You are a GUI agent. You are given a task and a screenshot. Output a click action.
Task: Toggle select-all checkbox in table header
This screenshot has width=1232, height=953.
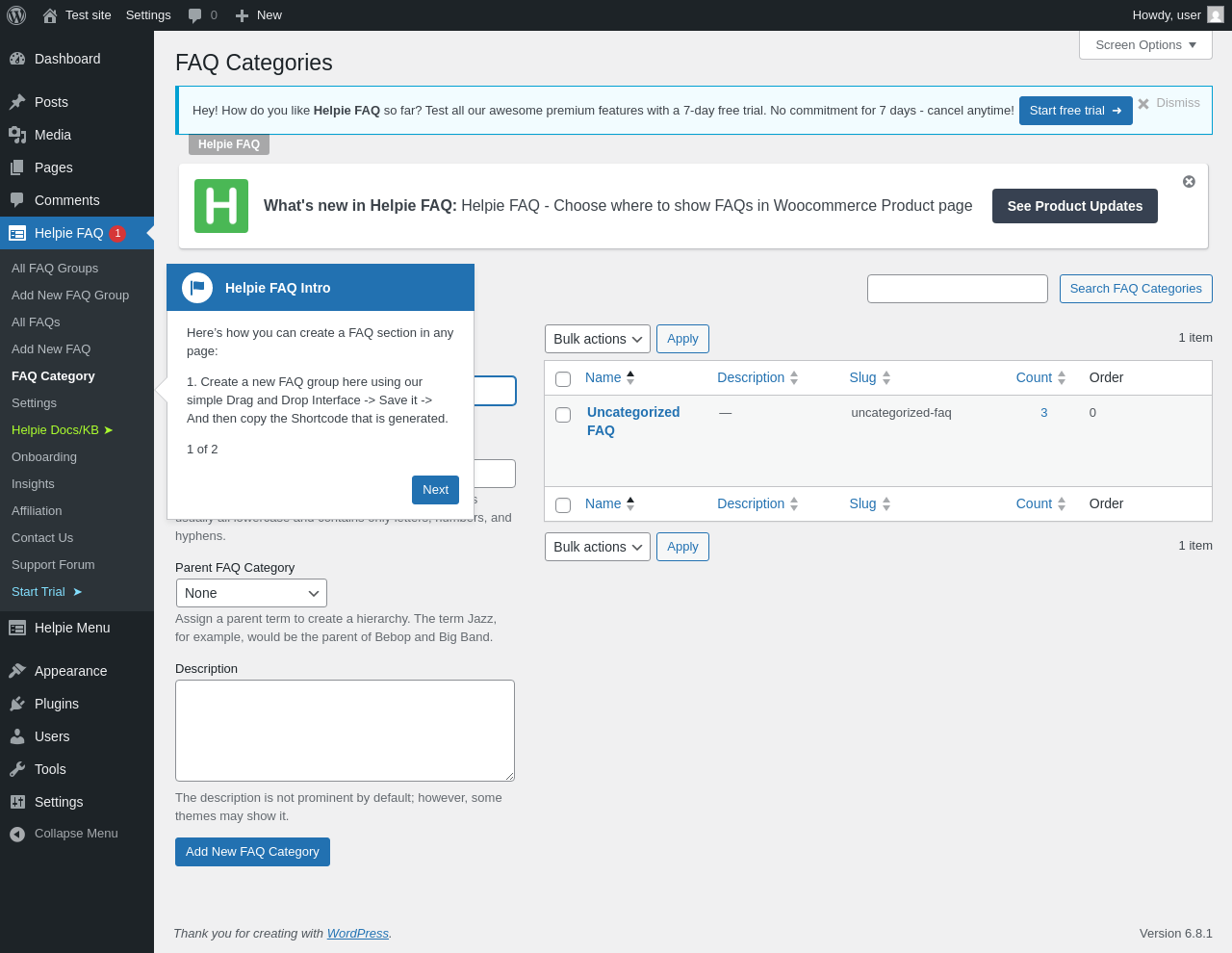pyautogui.click(x=563, y=379)
